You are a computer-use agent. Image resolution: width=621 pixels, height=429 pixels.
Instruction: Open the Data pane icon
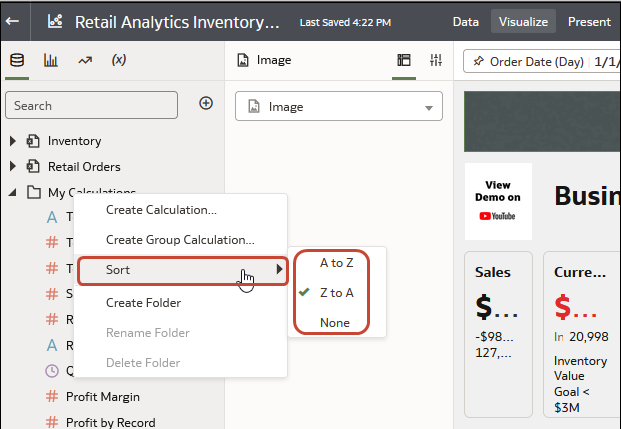(x=16, y=60)
